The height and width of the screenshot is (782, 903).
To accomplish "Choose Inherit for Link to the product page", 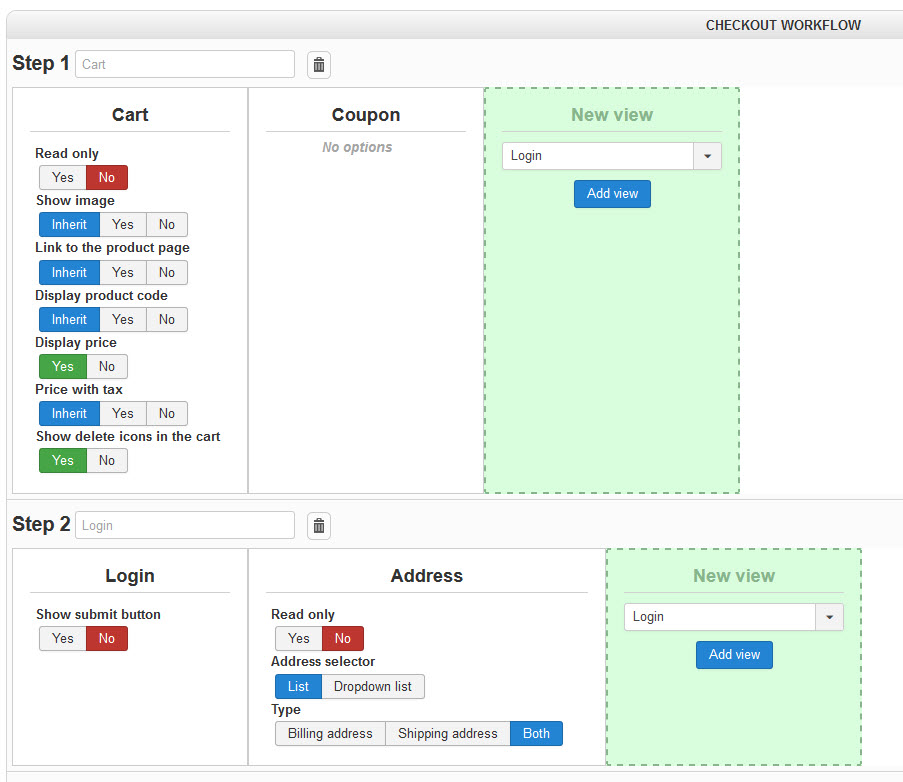I will pyautogui.click(x=69, y=272).
